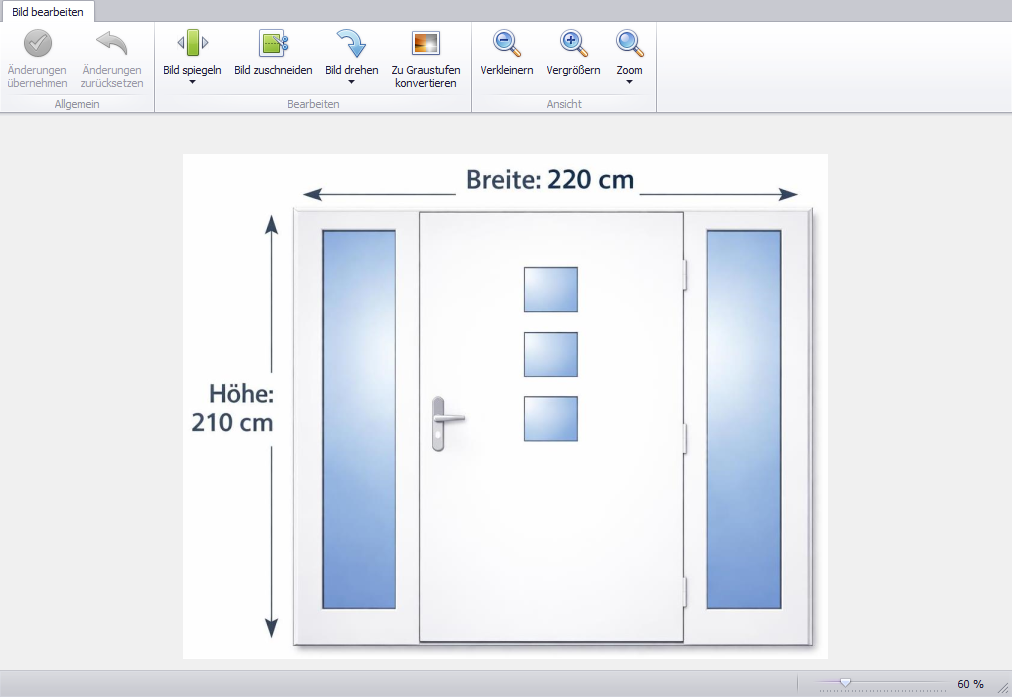The image size is (1012, 697).
Task: Expand the Zoom dropdown arrow
Action: coord(629,83)
